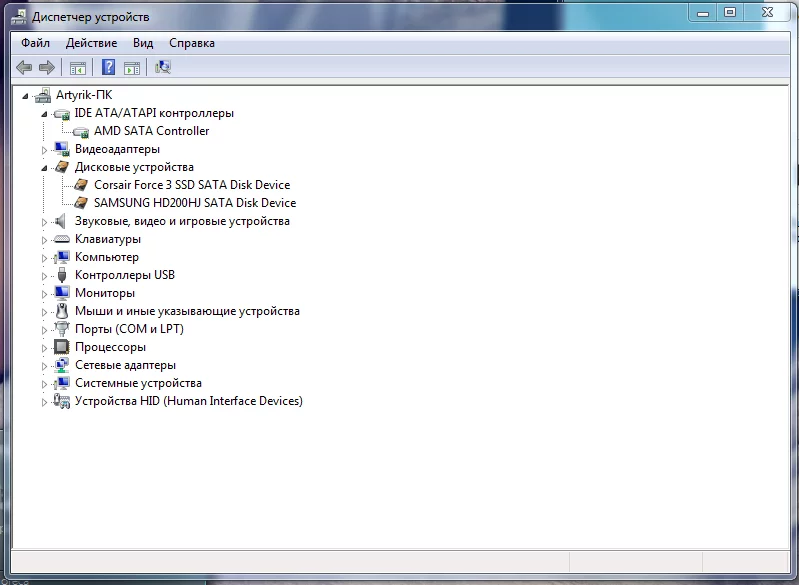Close the Диспетчер устройств window

pyautogui.click(x=767, y=13)
